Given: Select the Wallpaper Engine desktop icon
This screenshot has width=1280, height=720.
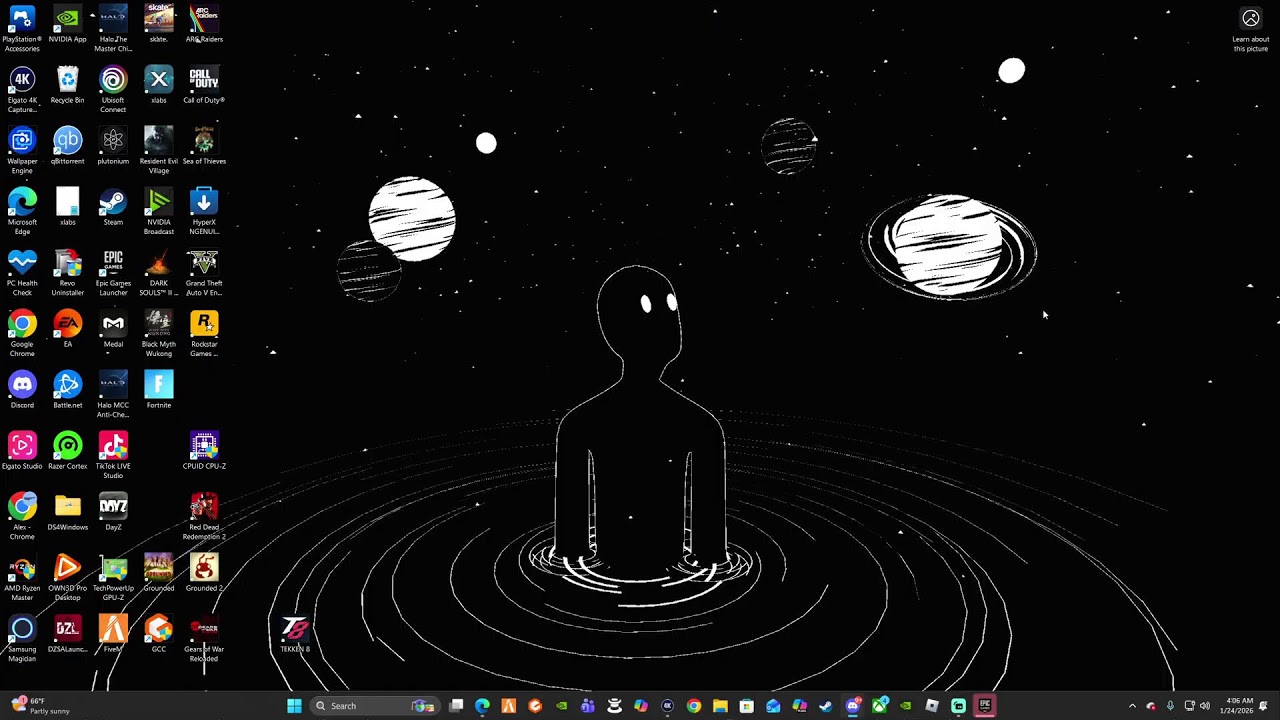Looking at the screenshot, I should 22,151.
